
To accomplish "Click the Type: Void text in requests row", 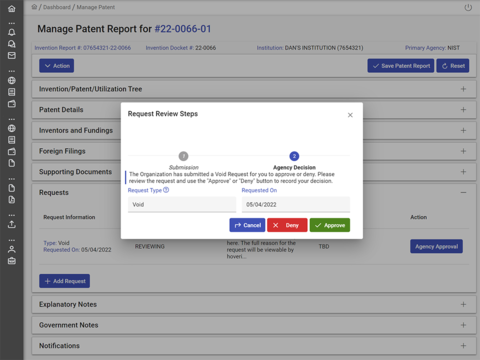I will click(56, 243).
